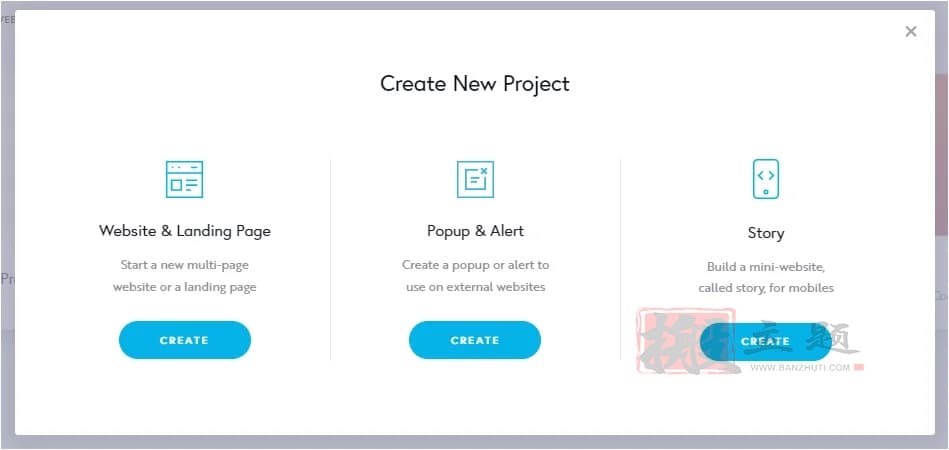949x450 pixels.
Task: Click the Popup & Alert window icon
Action: [x=475, y=179]
